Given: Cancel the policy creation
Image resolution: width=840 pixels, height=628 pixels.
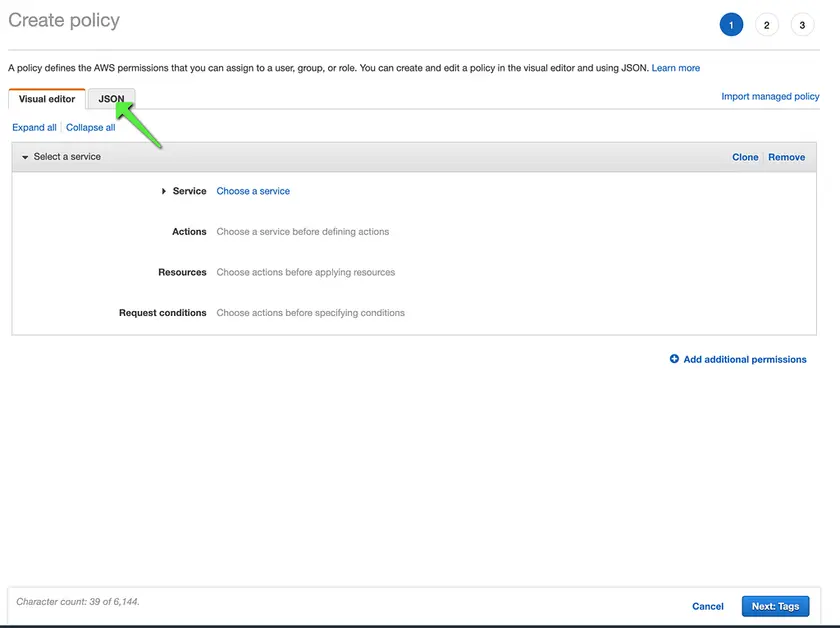Looking at the screenshot, I should coord(708,607).
